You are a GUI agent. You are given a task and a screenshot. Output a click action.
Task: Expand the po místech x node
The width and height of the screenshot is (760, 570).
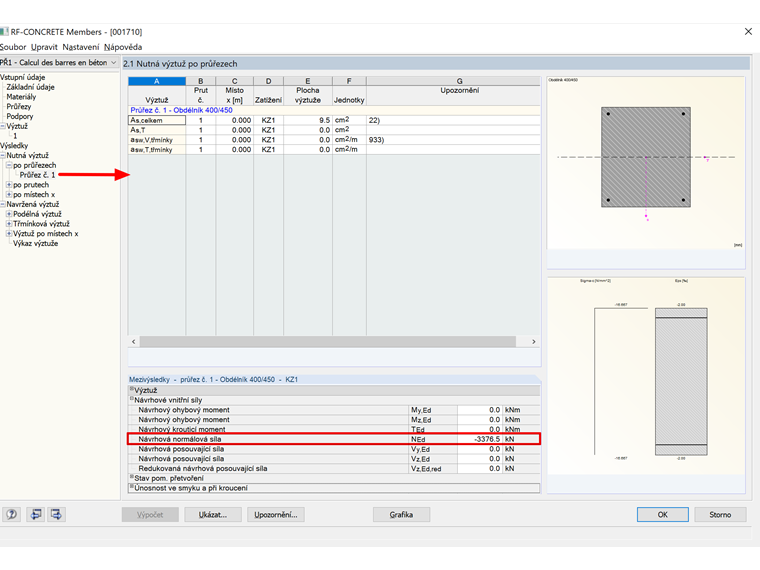click(9, 194)
